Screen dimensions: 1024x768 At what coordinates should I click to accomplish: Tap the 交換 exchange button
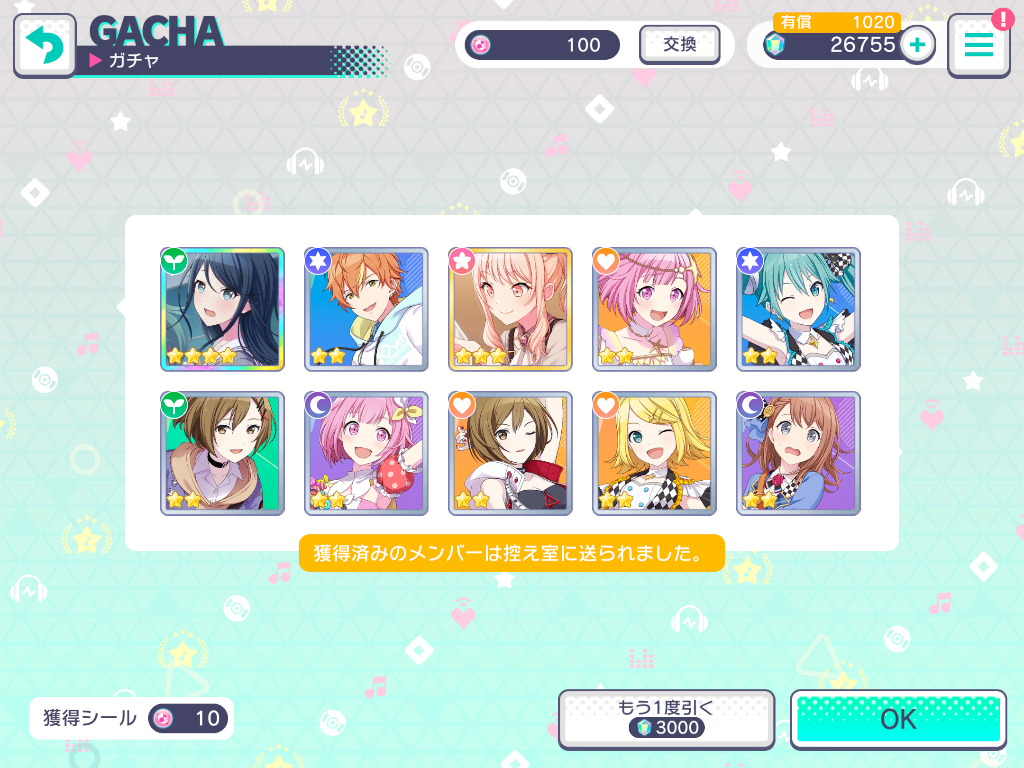679,44
